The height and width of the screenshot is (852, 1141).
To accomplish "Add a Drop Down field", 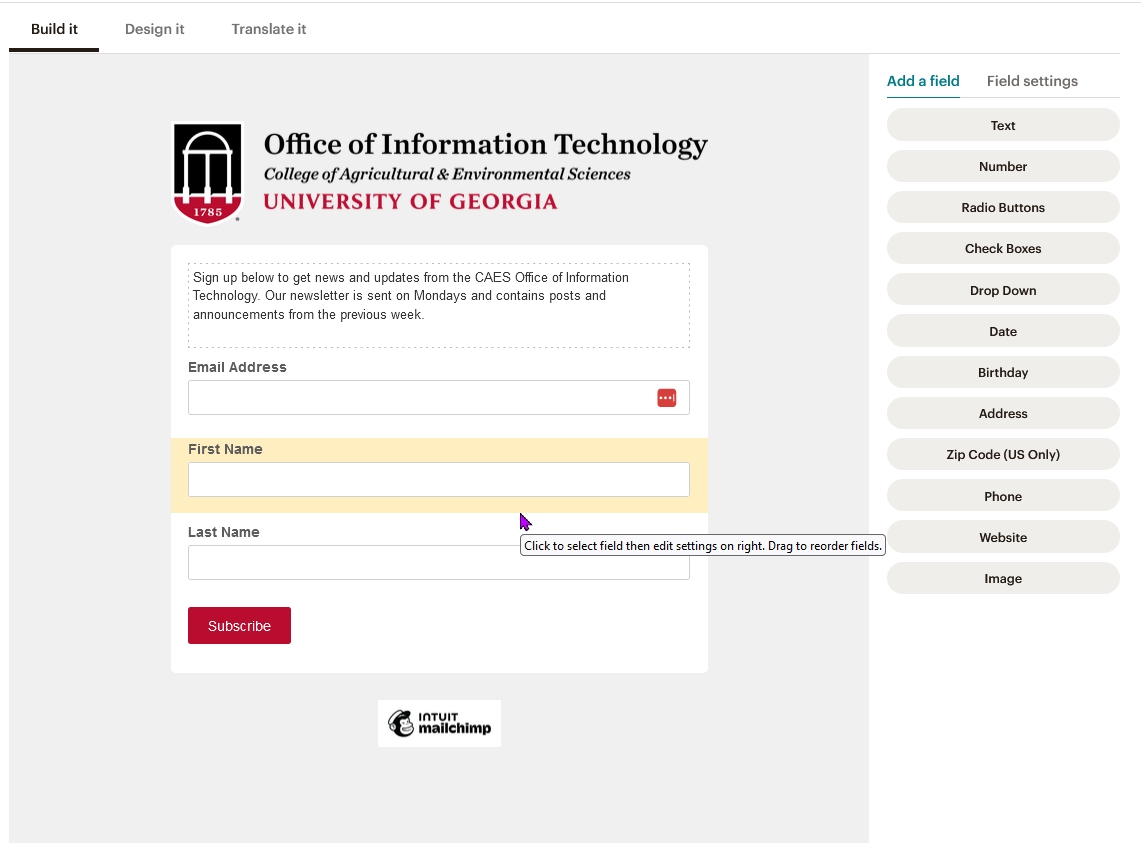I will click(1003, 289).
